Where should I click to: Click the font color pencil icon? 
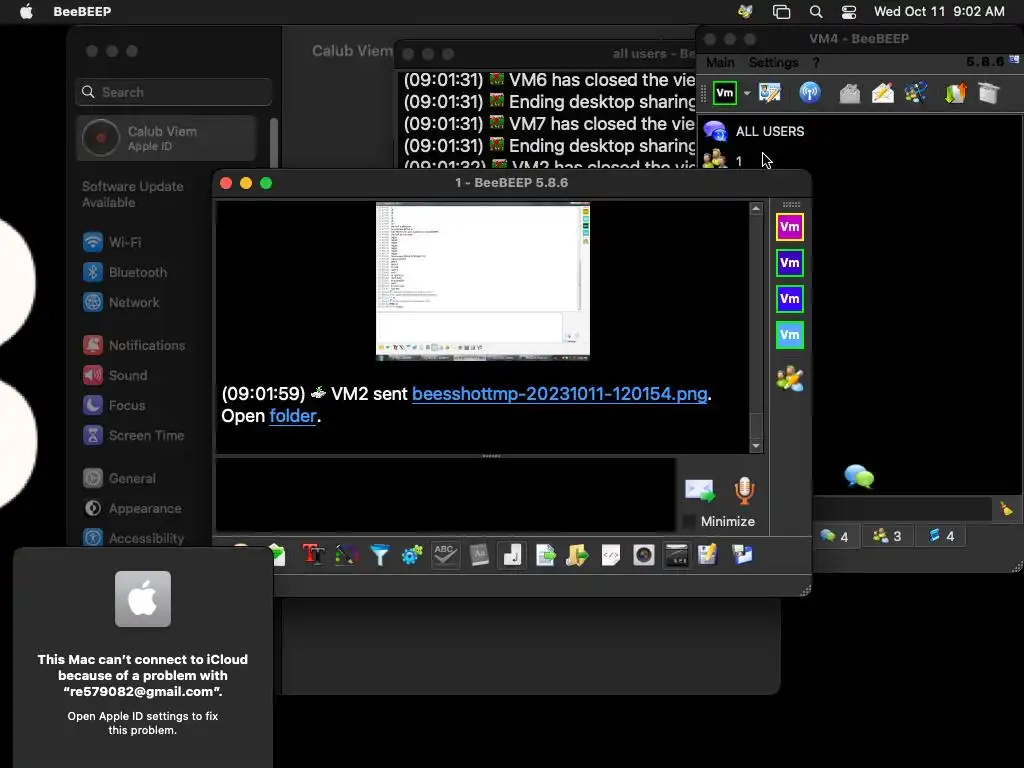347,555
